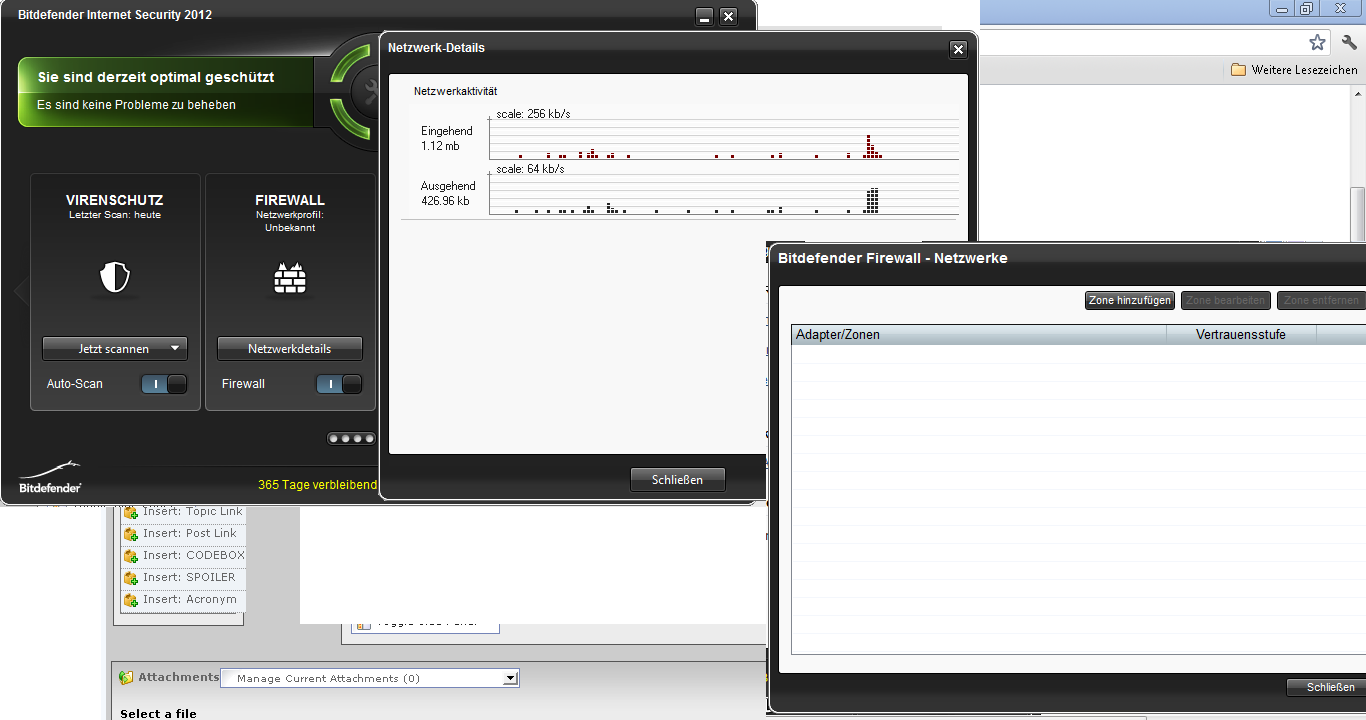Toggle the Auto-Scan switch
Screen dimensions: 1366x720
click(x=164, y=384)
